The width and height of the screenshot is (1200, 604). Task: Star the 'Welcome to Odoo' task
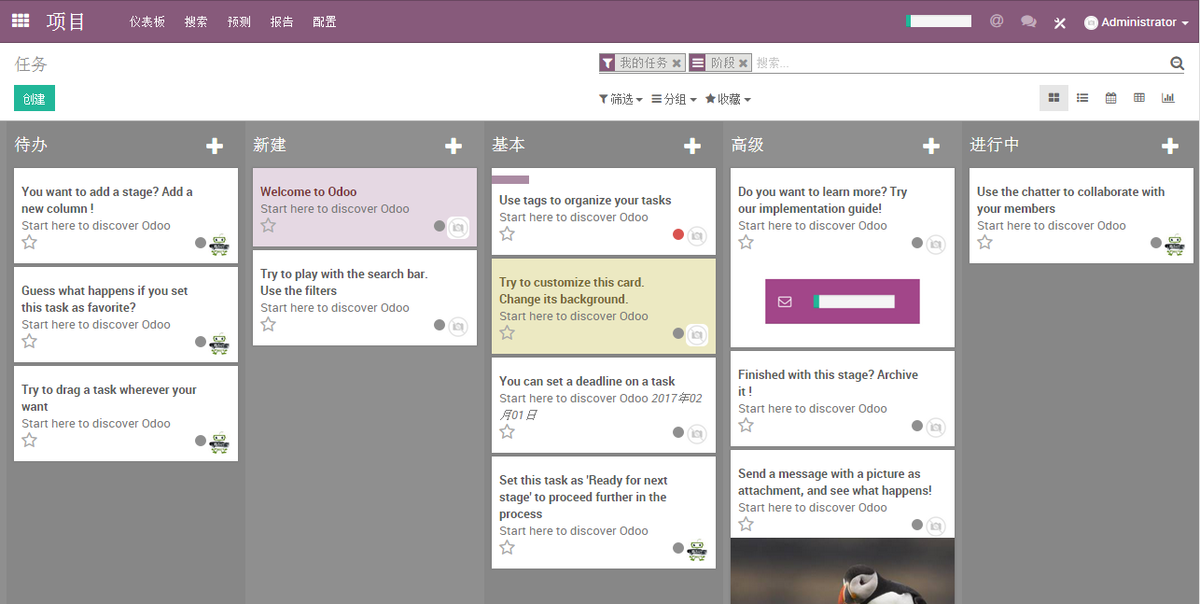click(268, 225)
